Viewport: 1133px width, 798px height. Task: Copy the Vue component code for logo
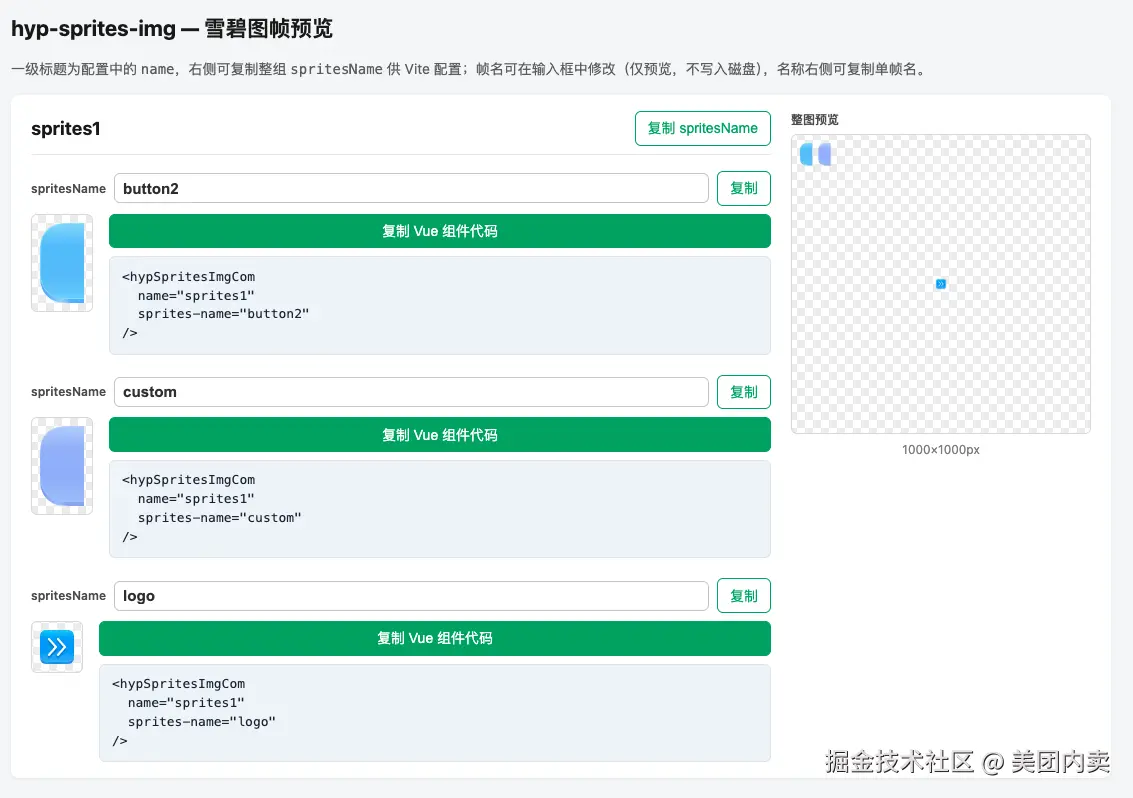(434, 638)
